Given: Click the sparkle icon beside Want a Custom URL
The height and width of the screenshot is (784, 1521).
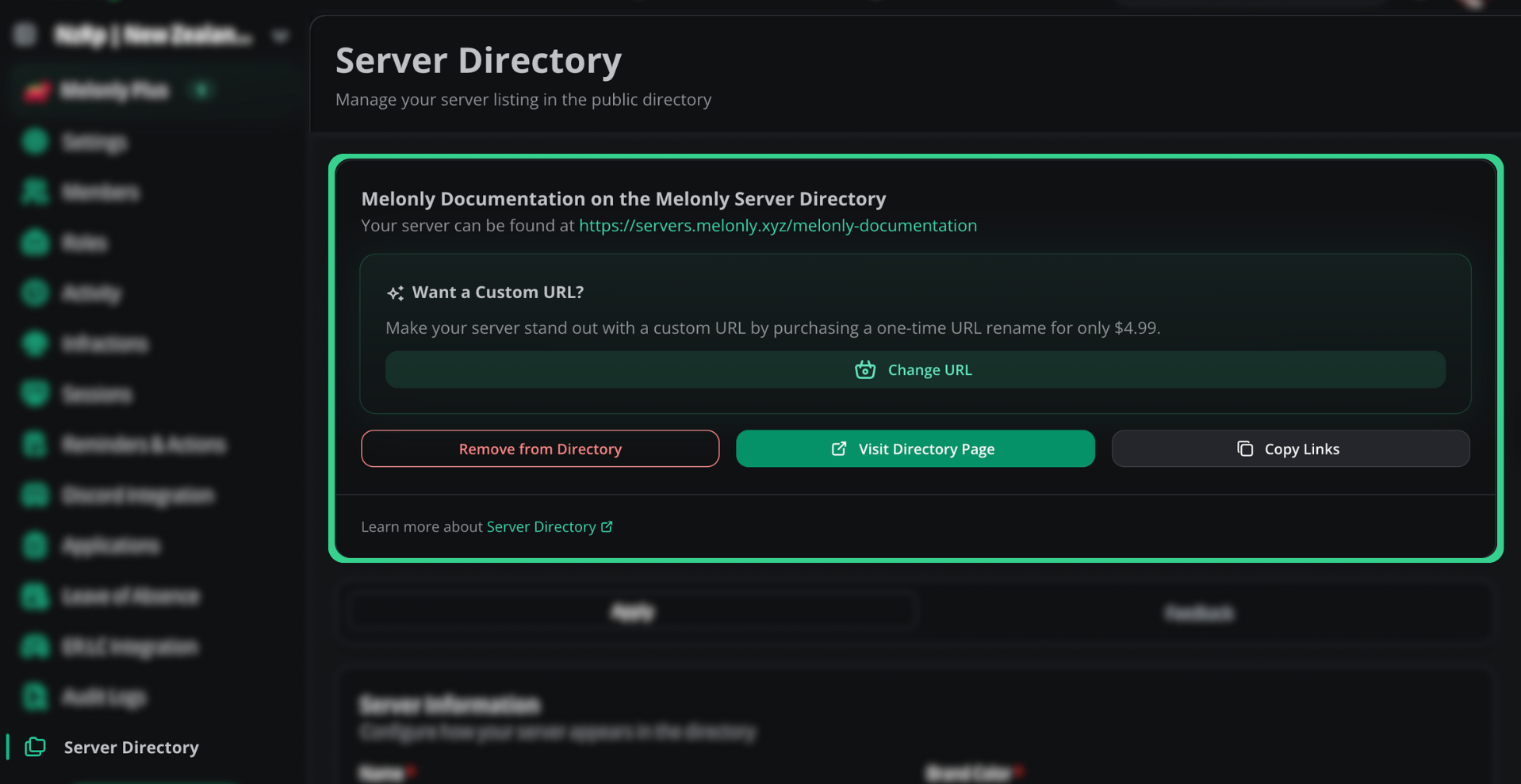Looking at the screenshot, I should click(395, 293).
